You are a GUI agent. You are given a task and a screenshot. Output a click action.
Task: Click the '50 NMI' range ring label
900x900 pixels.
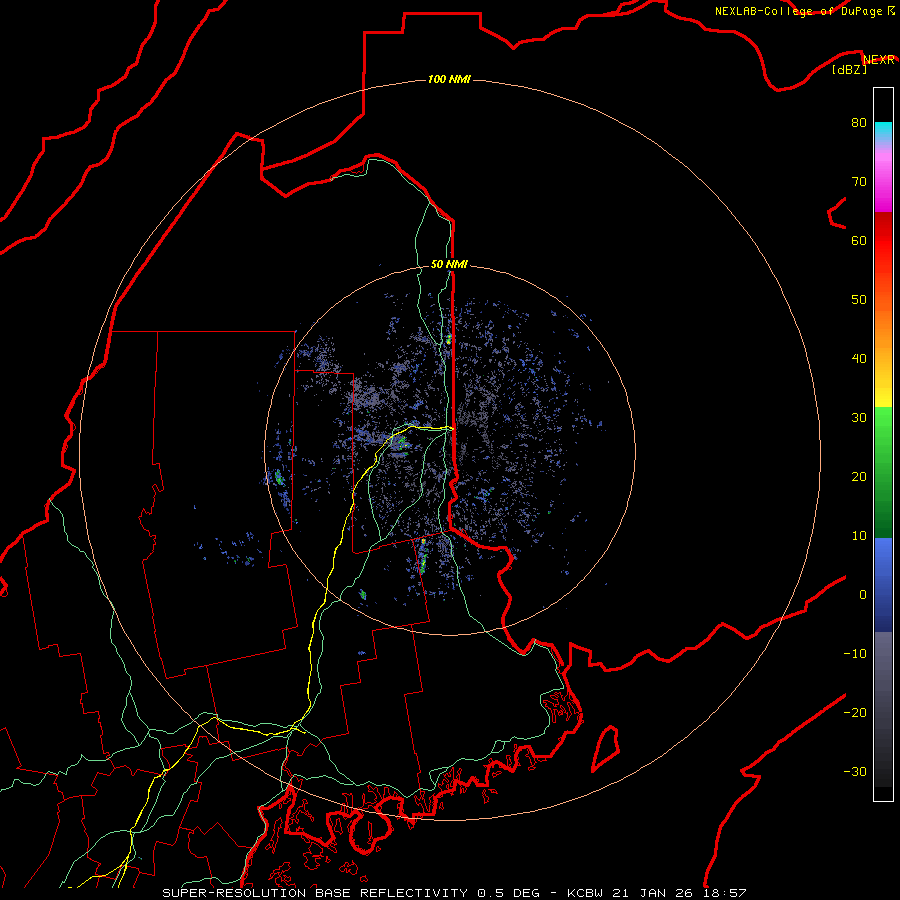449,264
